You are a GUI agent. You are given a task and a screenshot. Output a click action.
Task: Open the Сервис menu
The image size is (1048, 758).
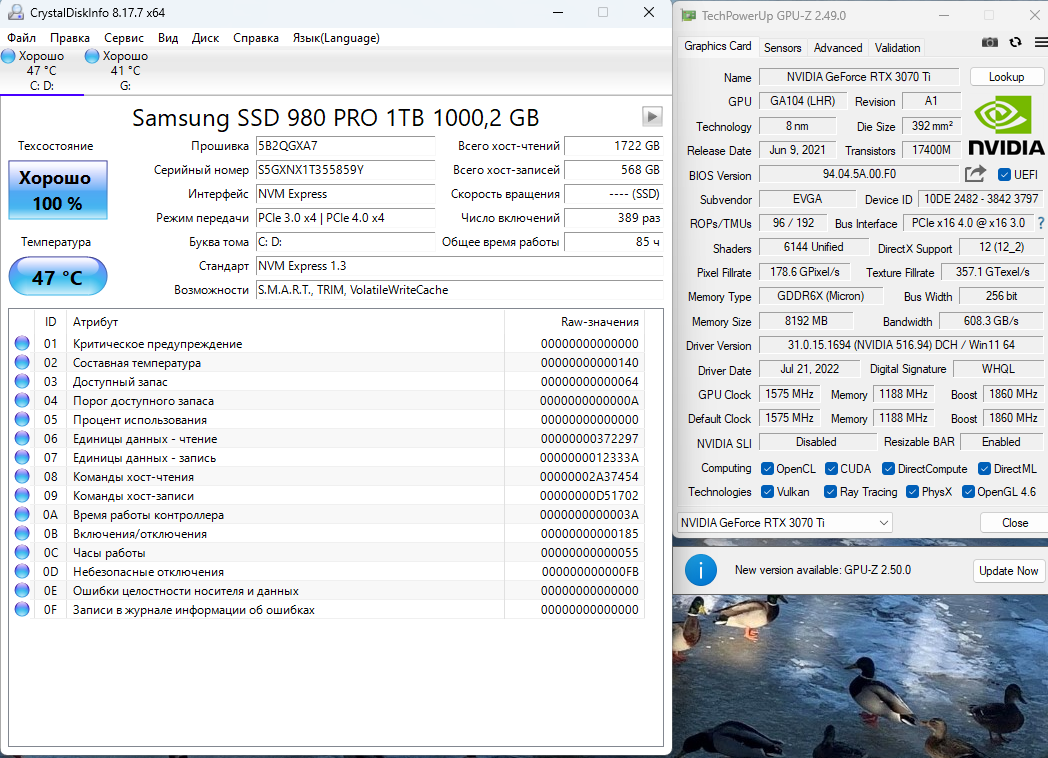point(124,38)
